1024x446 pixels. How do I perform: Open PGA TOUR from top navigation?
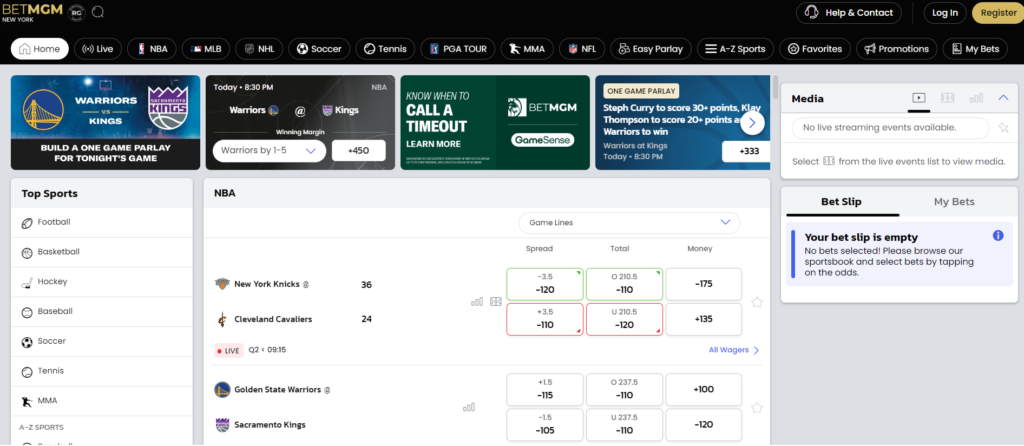(x=458, y=49)
